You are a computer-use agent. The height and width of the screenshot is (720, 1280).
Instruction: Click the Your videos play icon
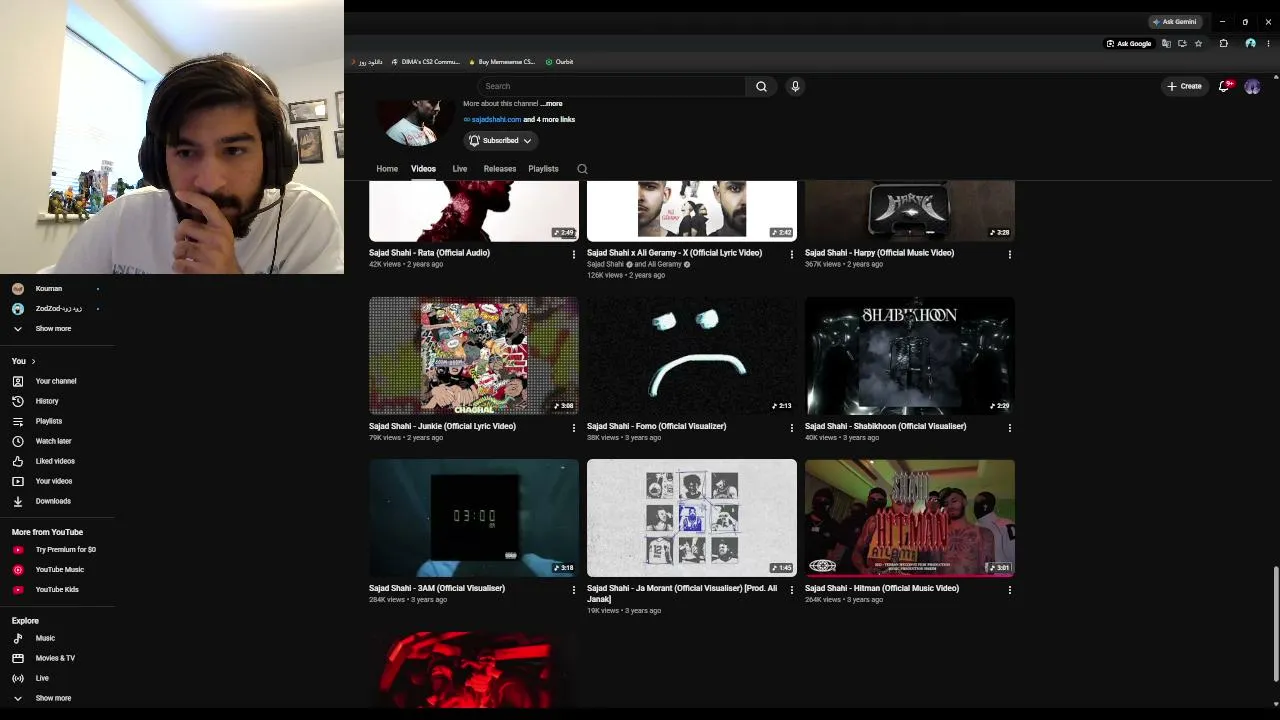(x=17, y=481)
